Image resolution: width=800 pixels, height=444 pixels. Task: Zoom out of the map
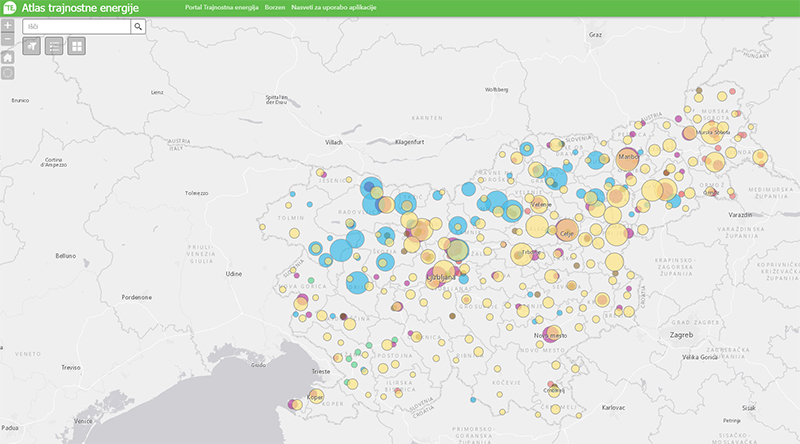(7, 41)
